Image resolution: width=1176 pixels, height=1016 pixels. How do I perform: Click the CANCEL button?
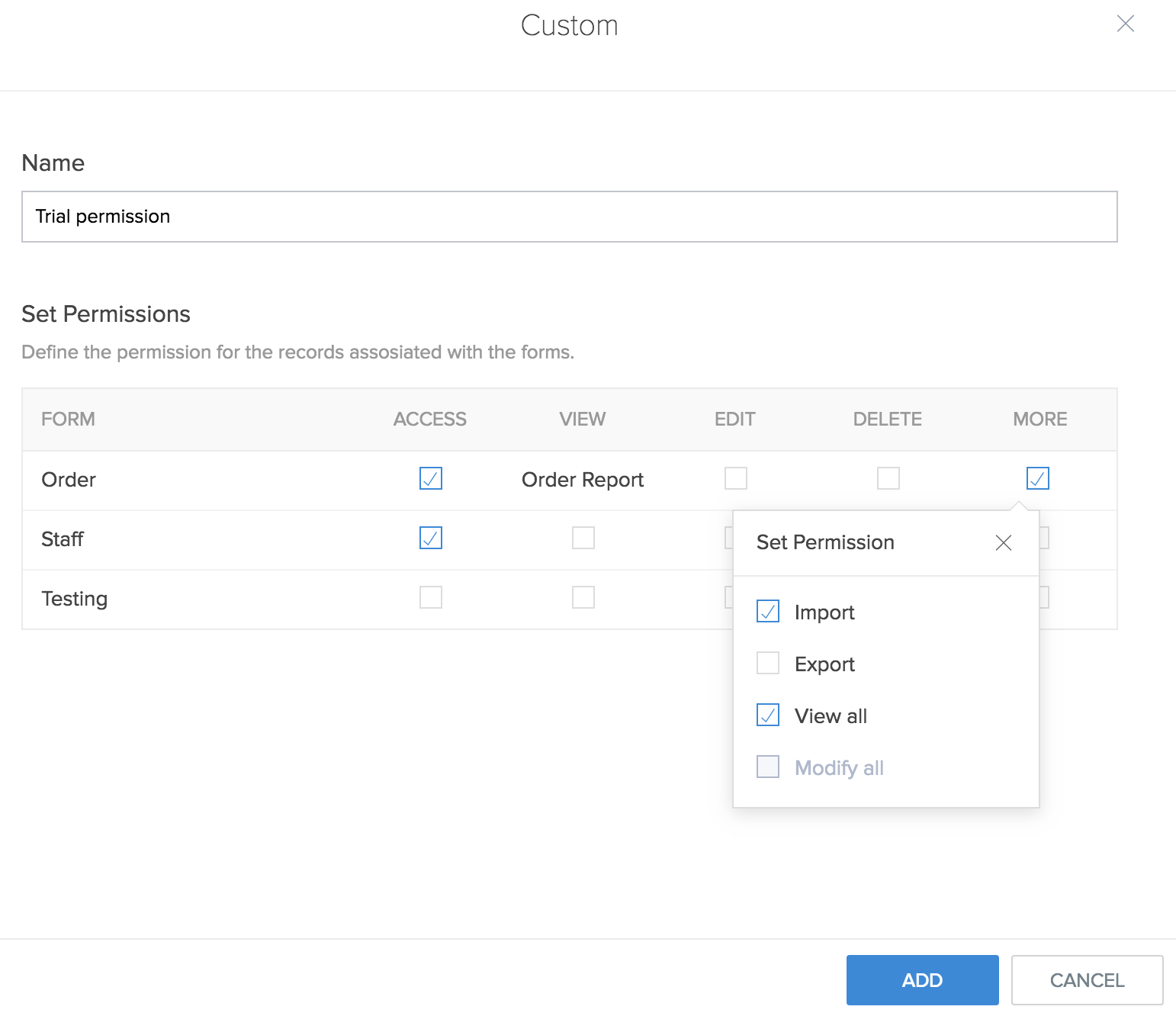pyautogui.click(x=1087, y=980)
